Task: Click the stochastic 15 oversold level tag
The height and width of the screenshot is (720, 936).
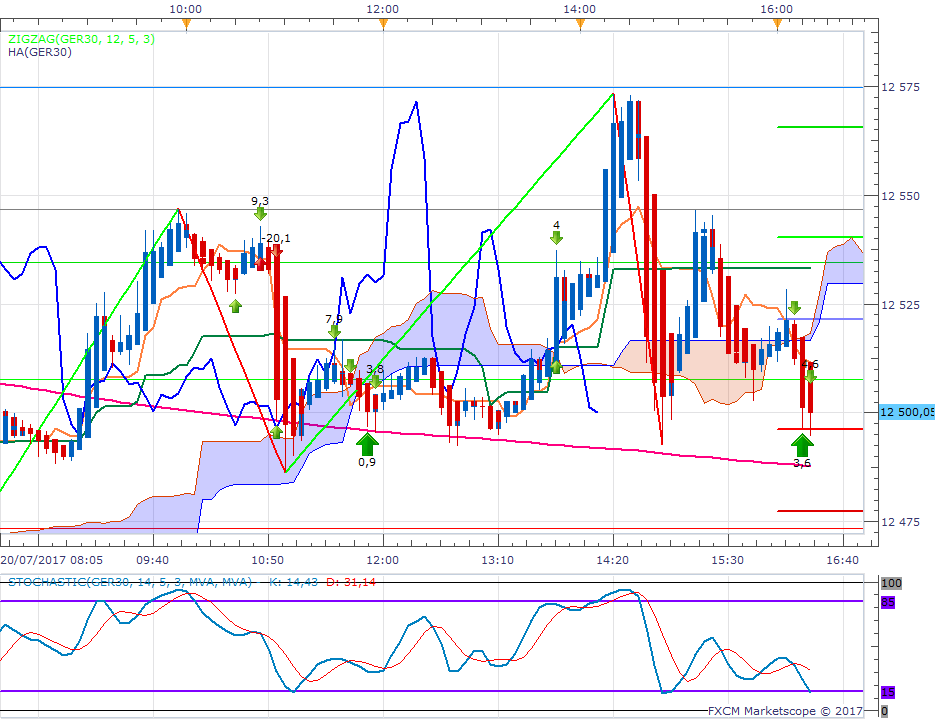Action: (x=888, y=692)
